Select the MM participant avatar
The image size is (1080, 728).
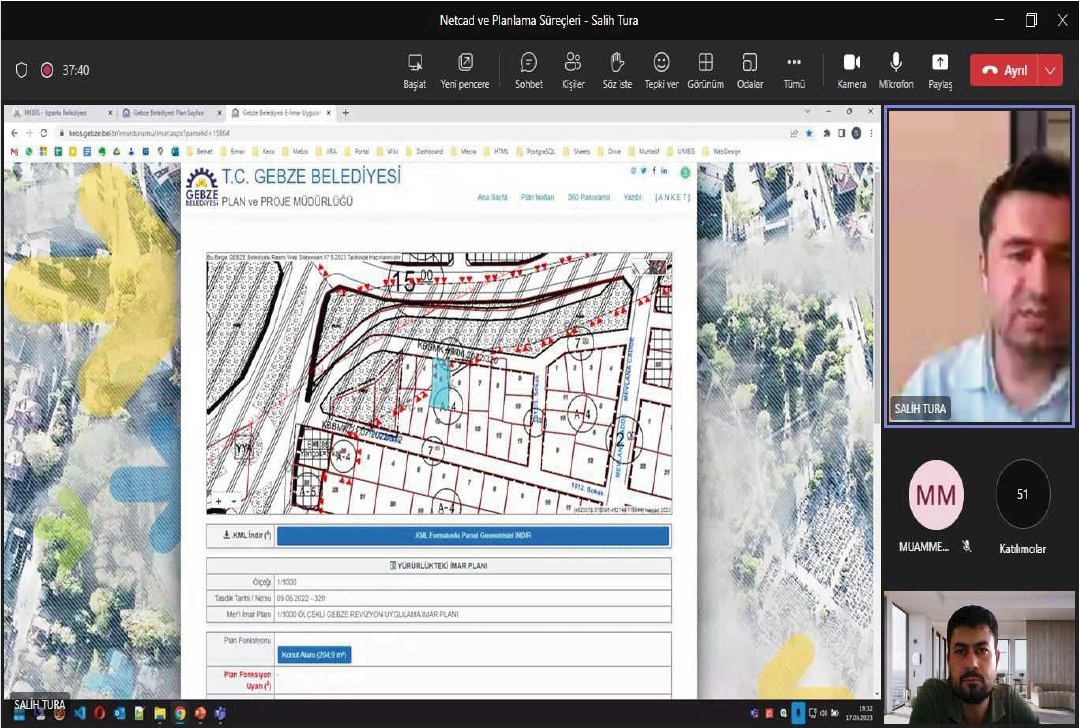tap(935, 495)
